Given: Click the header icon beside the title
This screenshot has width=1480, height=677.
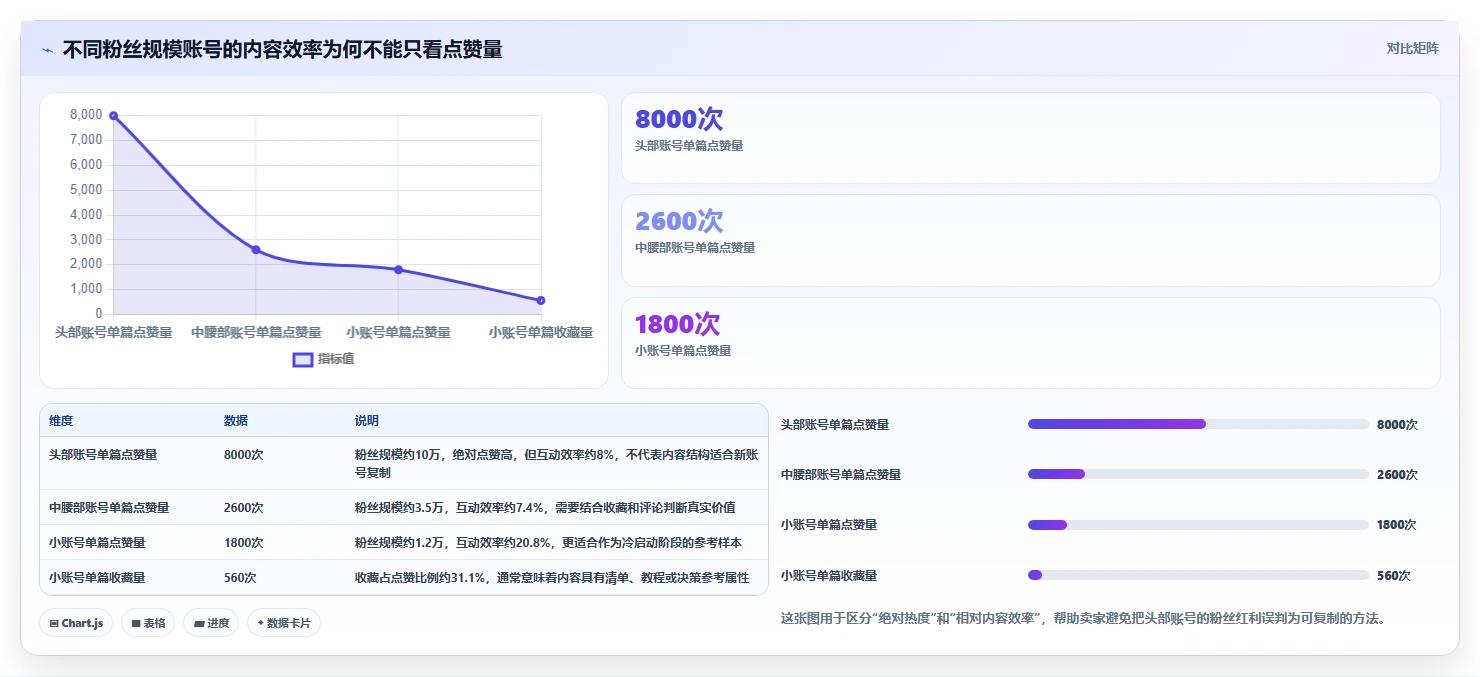Looking at the screenshot, I should [48, 49].
